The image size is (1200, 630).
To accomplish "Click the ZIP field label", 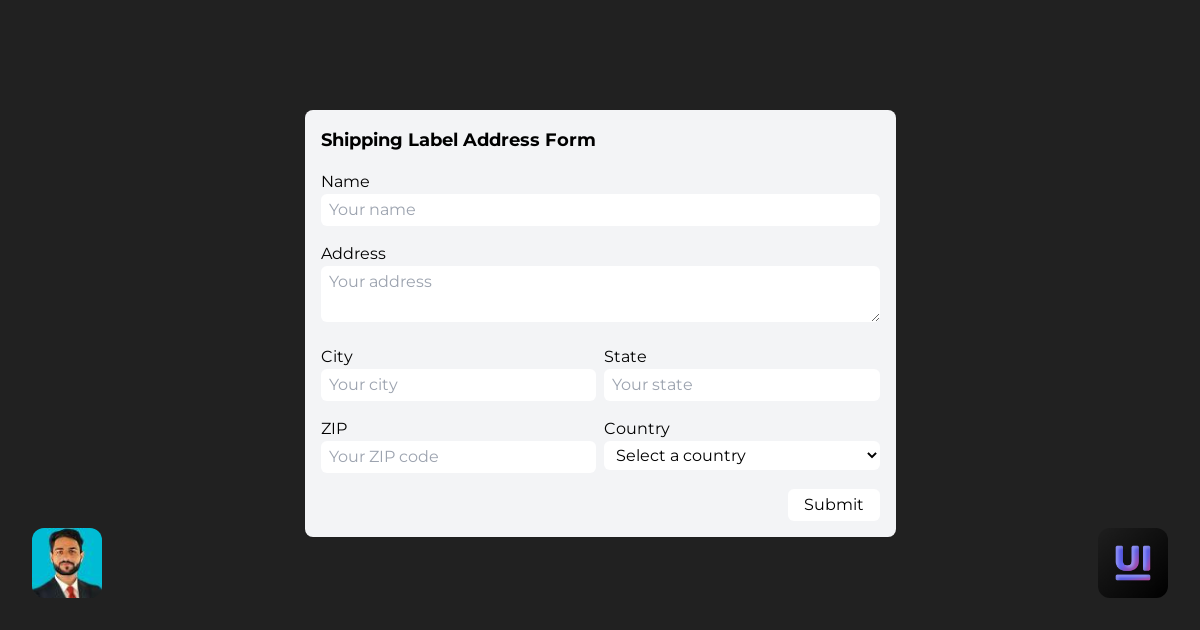I will tap(334, 428).
